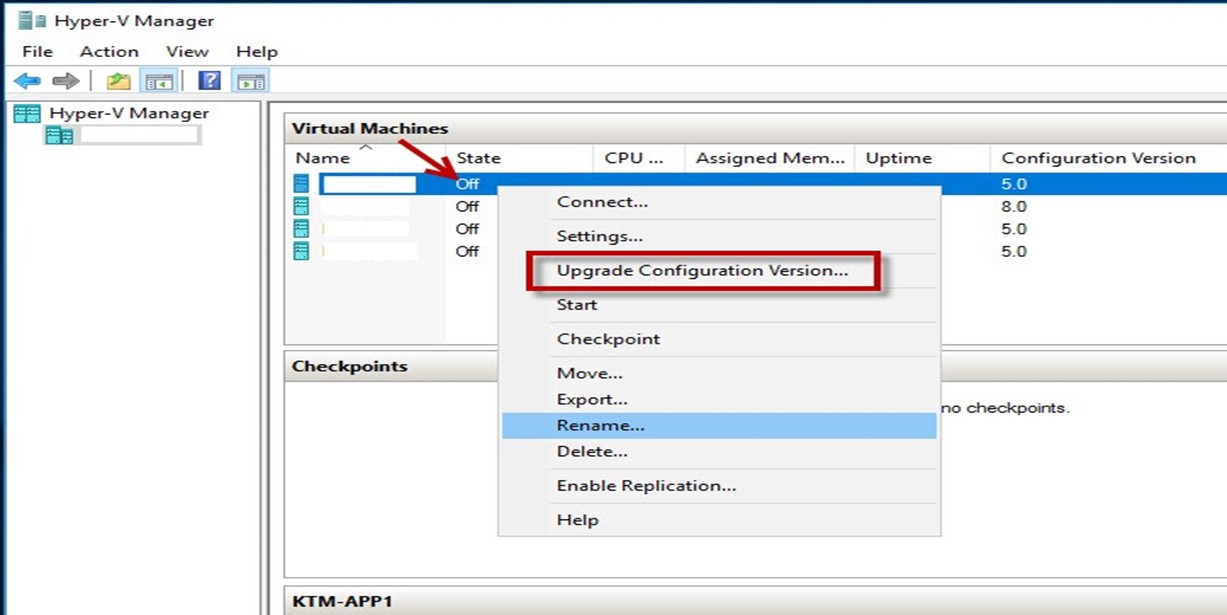Image resolution: width=1227 pixels, height=615 pixels.
Task: Click the 8.0 configuration version cell
Action: 1014,206
